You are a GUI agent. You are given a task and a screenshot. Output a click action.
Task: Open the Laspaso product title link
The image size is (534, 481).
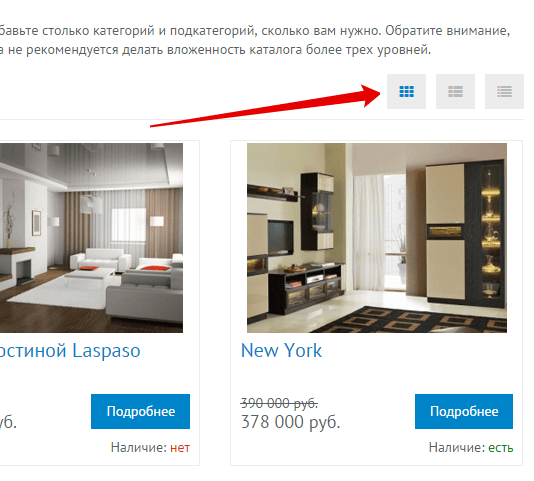[x=70, y=351]
